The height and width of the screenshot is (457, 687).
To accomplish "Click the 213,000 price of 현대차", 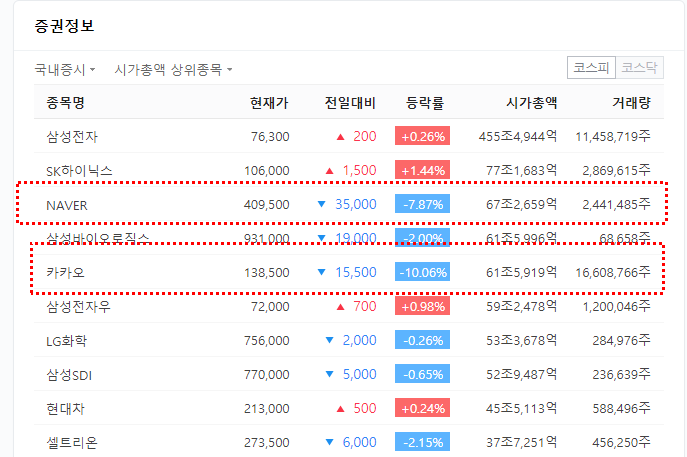I will (266, 408).
